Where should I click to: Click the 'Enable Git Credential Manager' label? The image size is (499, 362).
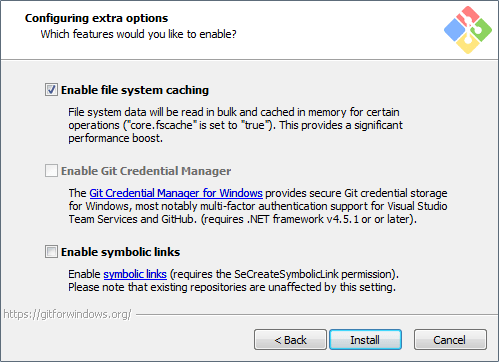[x=146, y=171]
